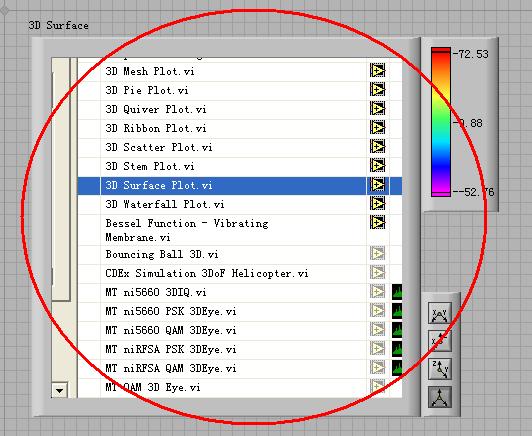Open Bessel Function - Vibrating Membrane.vi
The image size is (532, 436).
[x=187, y=230]
